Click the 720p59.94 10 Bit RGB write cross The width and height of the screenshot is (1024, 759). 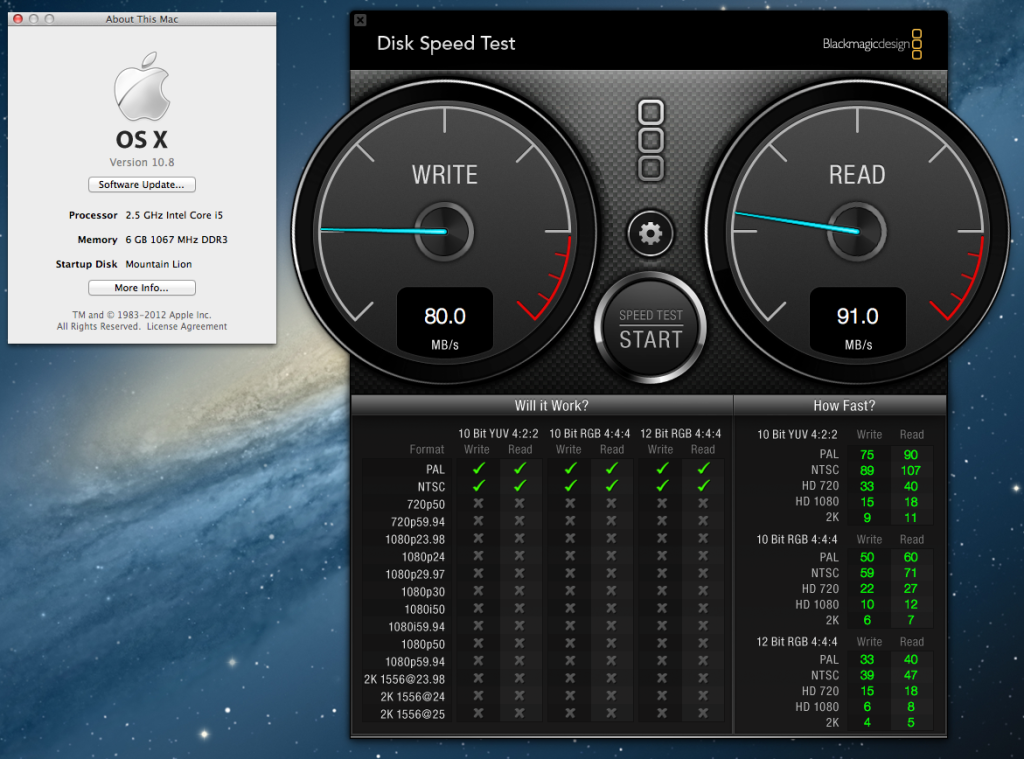(x=571, y=521)
